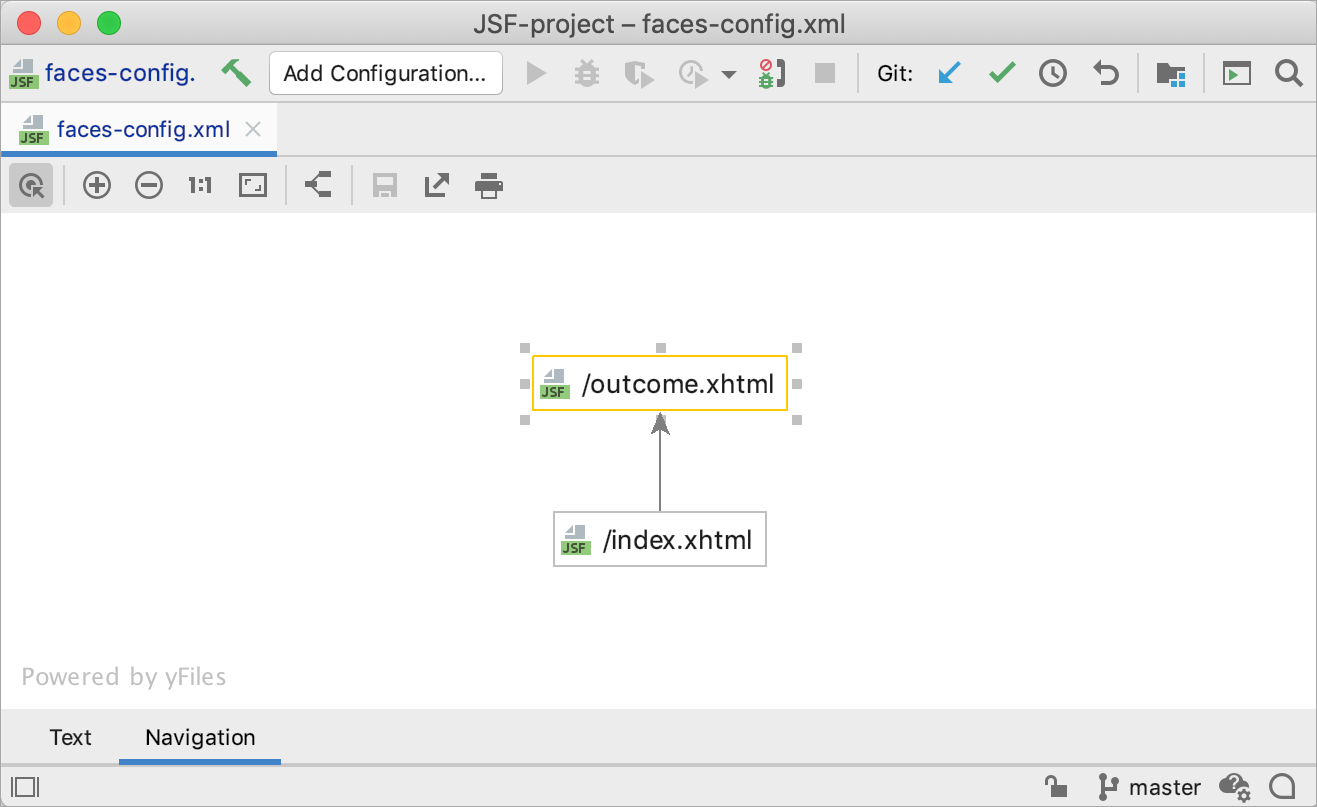Toggle the selection mode tool
This screenshot has height=807, width=1317.
pyautogui.click(x=32, y=185)
